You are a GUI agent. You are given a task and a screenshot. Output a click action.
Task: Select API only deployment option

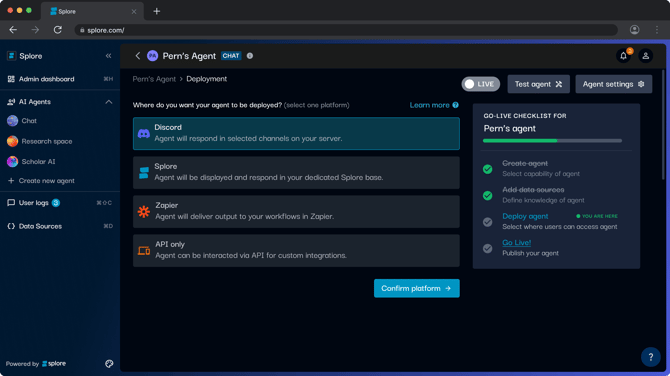tap(296, 250)
